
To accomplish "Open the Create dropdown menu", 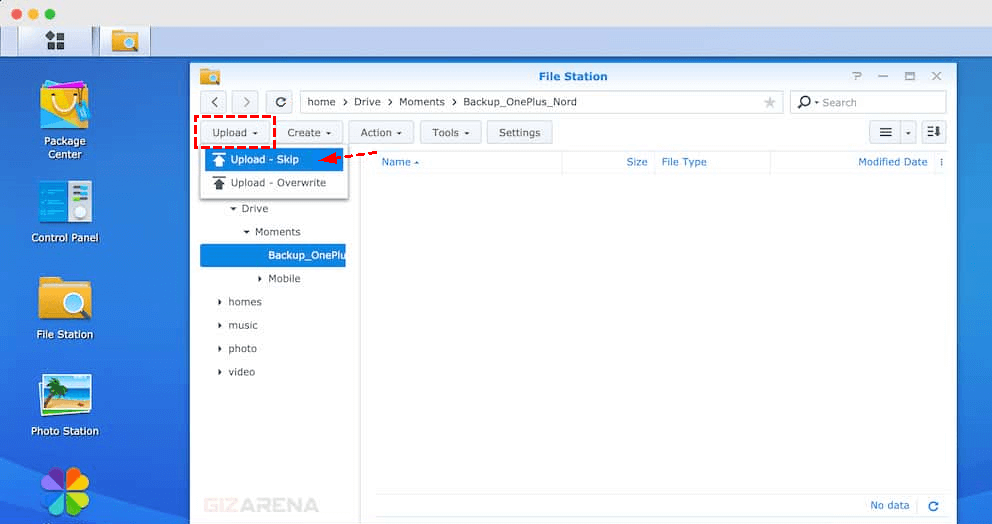I will click(x=309, y=132).
